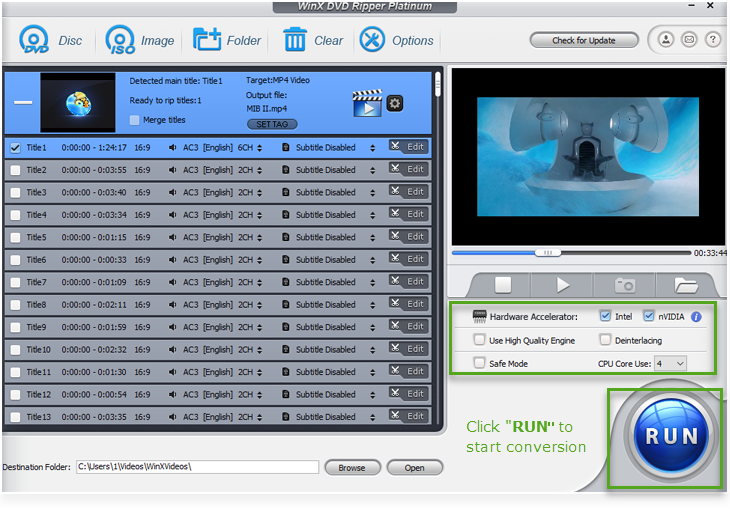Load a DVD with the Disc button
The width and height of the screenshot is (730, 510).
50,40
